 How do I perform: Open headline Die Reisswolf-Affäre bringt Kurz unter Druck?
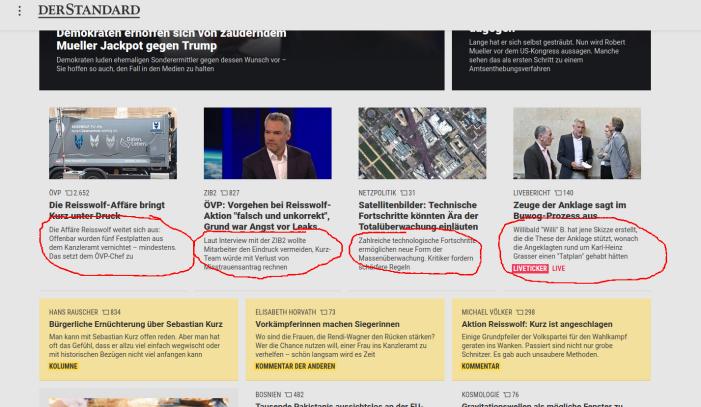(107, 210)
